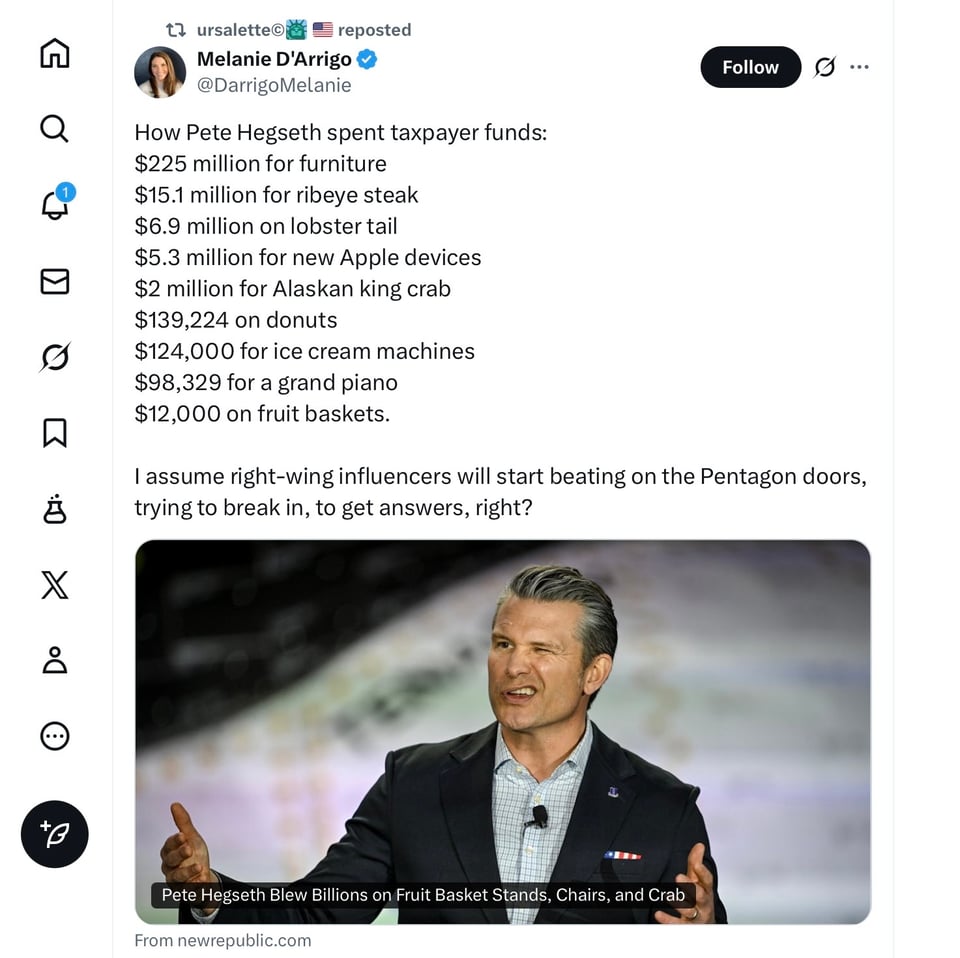Open Explore via the search icon

(x=54, y=130)
